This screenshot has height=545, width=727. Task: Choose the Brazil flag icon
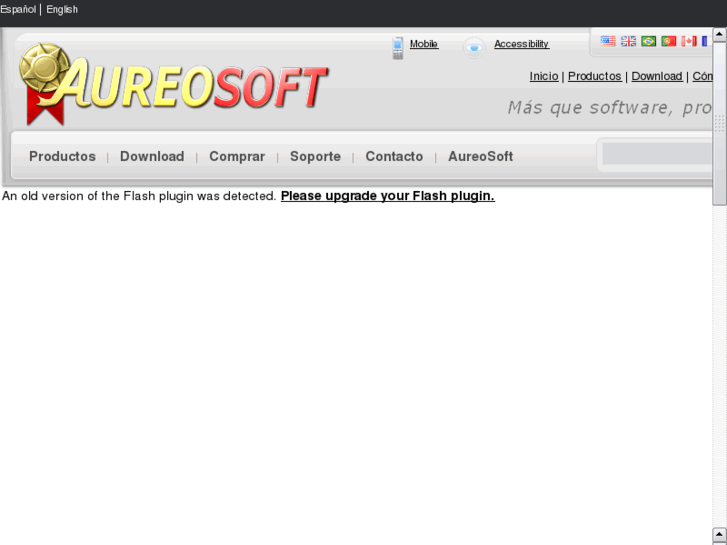click(x=648, y=41)
